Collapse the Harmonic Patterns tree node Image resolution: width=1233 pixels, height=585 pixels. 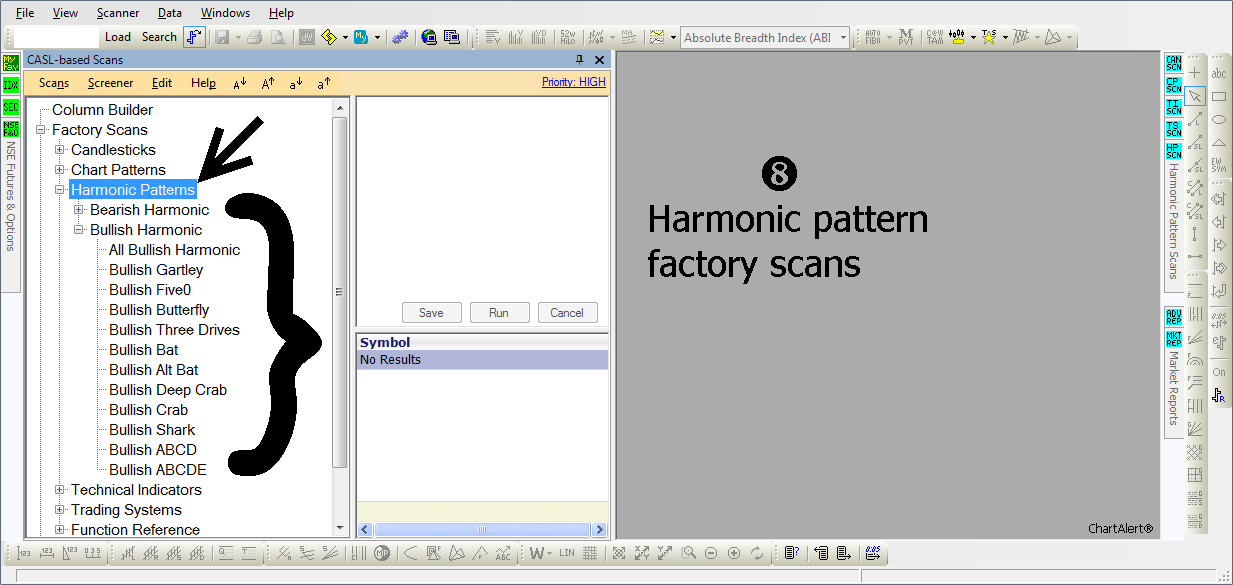pyautogui.click(x=60, y=190)
